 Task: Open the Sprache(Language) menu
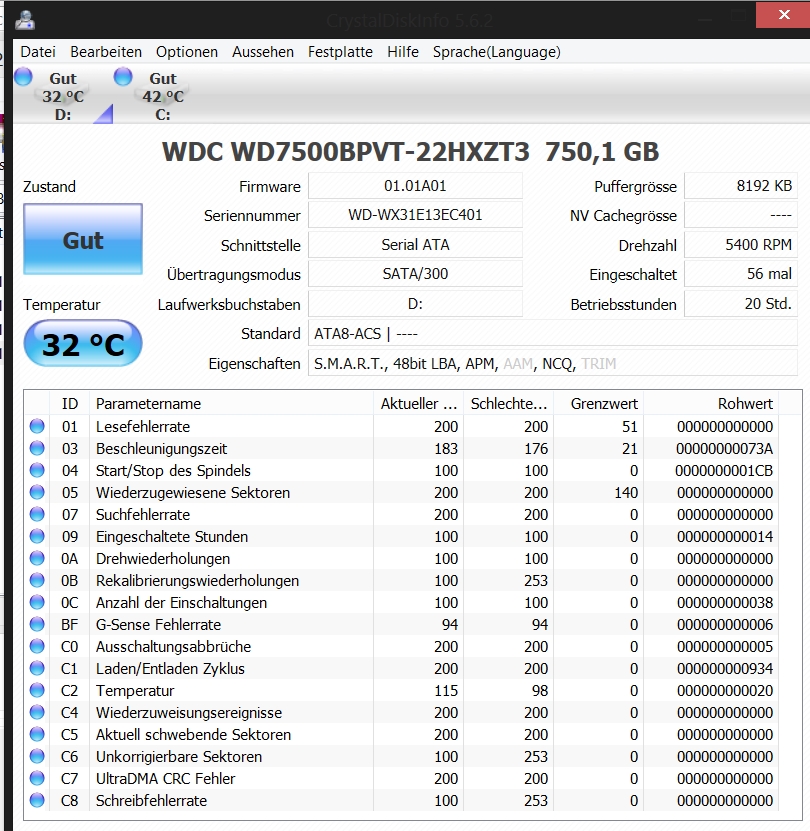click(x=497, y=52)
